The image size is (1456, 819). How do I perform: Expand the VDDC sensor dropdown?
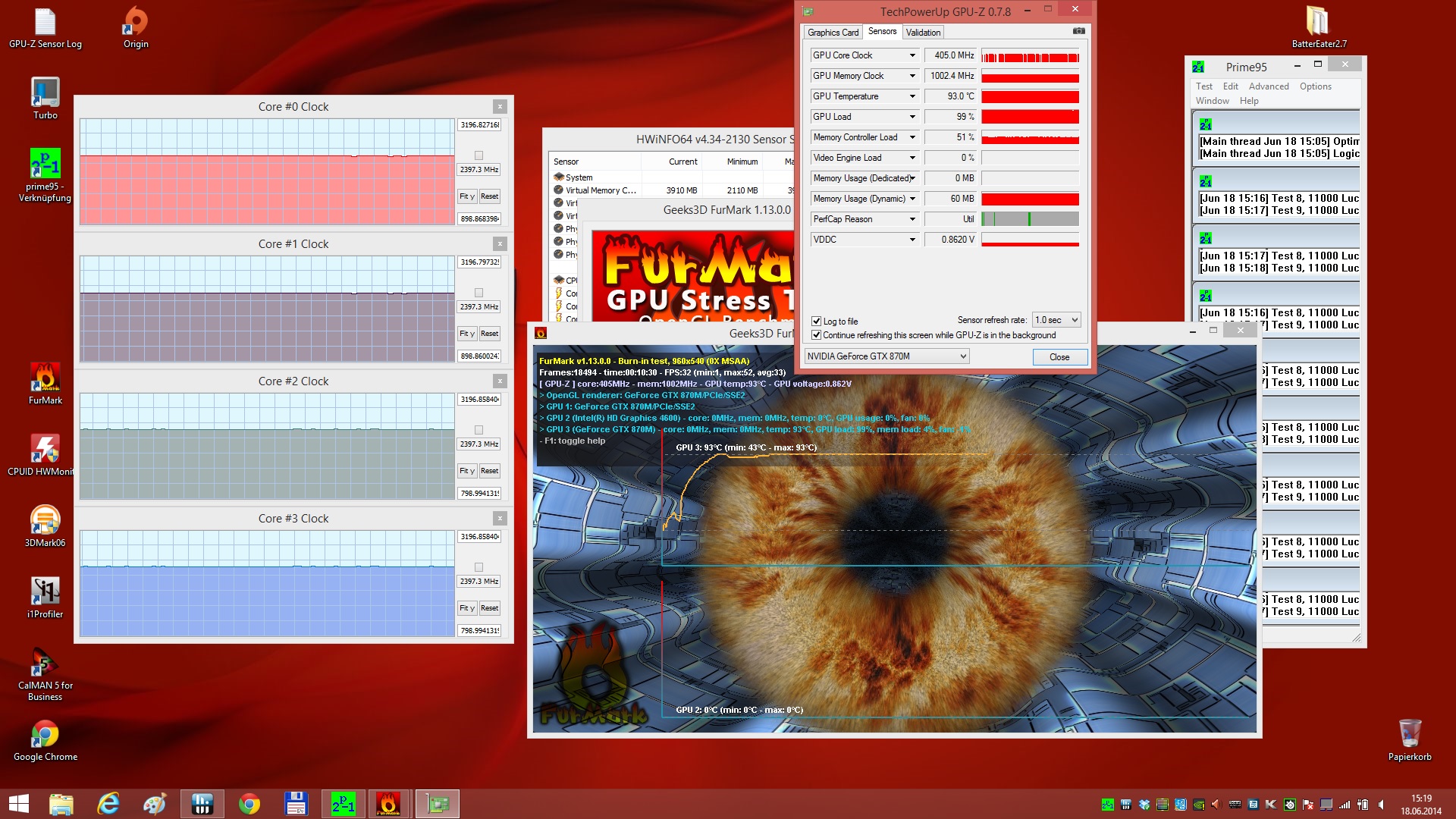coord(912,240)
